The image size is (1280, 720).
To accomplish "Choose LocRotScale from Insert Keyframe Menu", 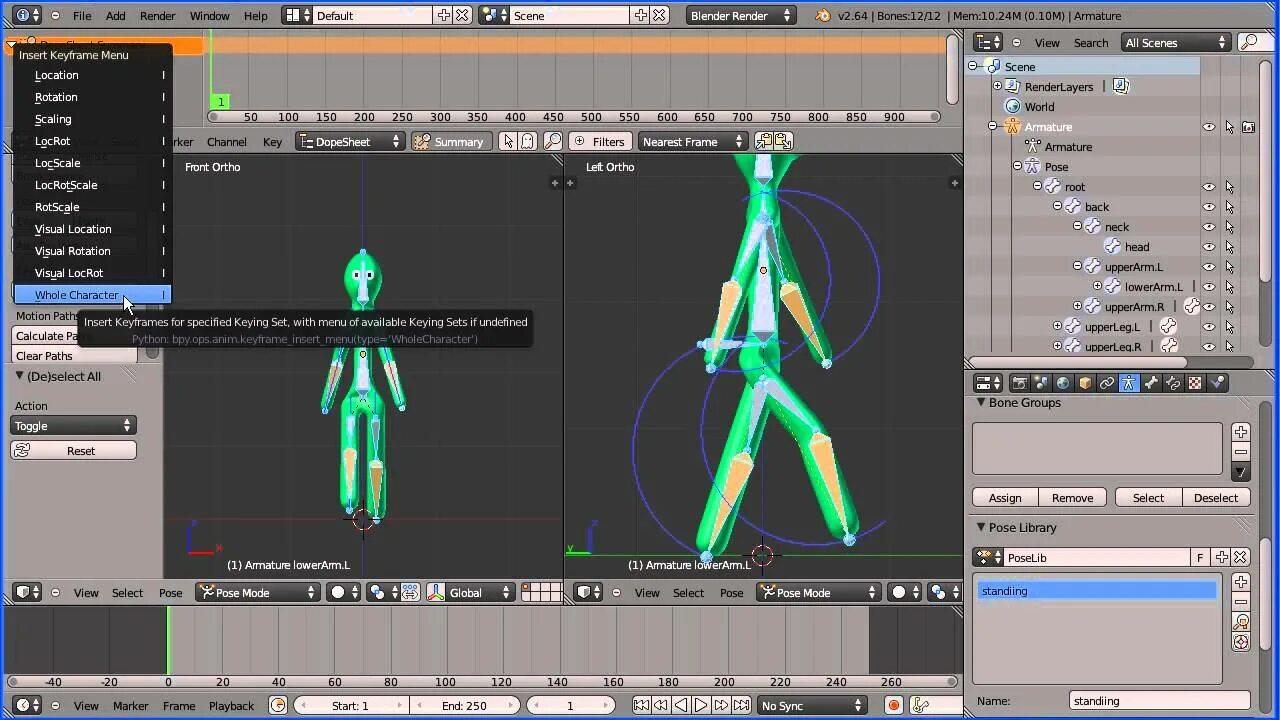I will [x=92, y=185].
